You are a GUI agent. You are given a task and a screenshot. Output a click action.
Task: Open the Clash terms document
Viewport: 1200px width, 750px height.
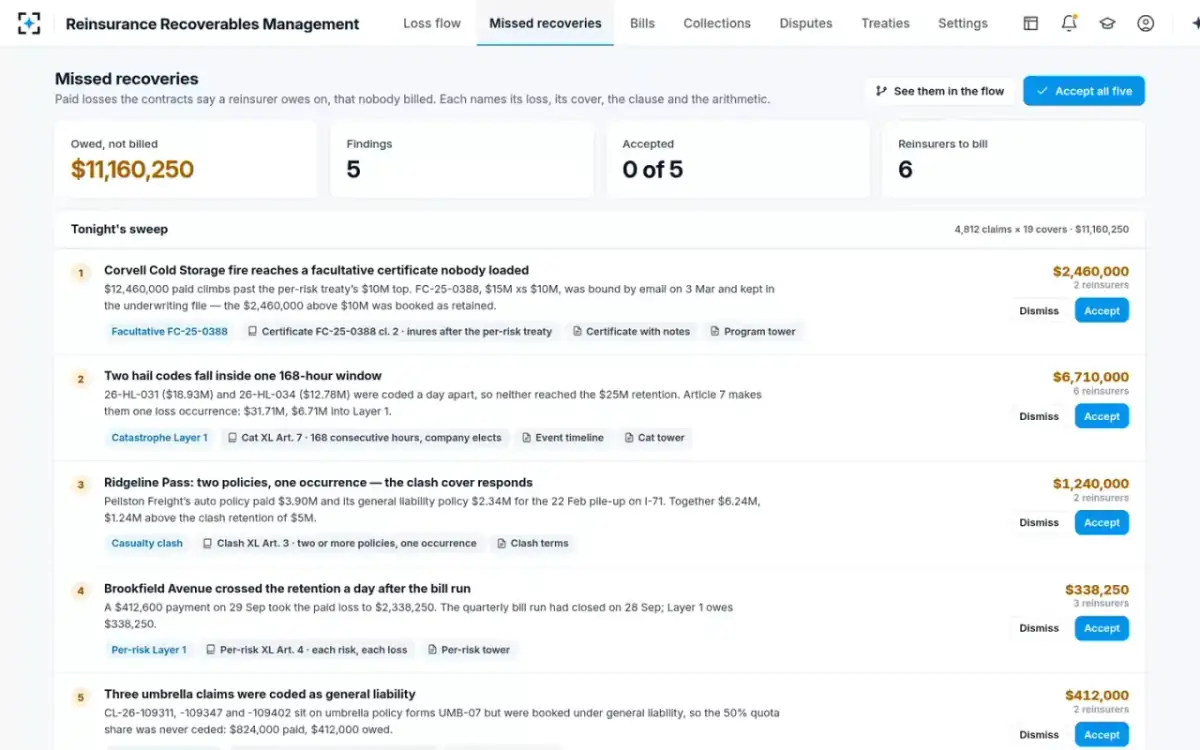click(x=533, y=543)
